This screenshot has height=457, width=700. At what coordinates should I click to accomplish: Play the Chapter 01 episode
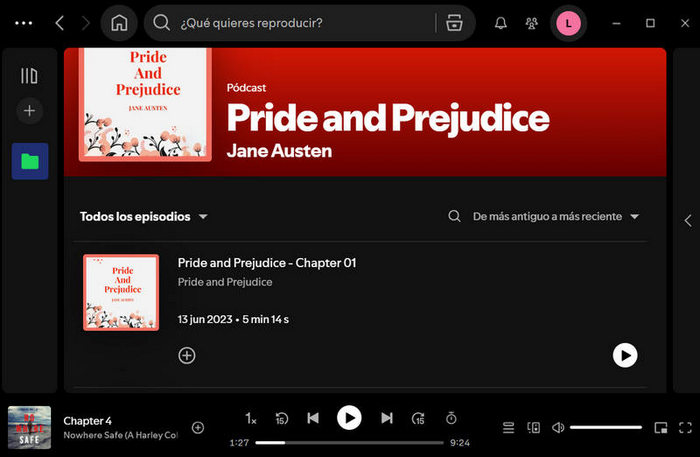[625, 355]
